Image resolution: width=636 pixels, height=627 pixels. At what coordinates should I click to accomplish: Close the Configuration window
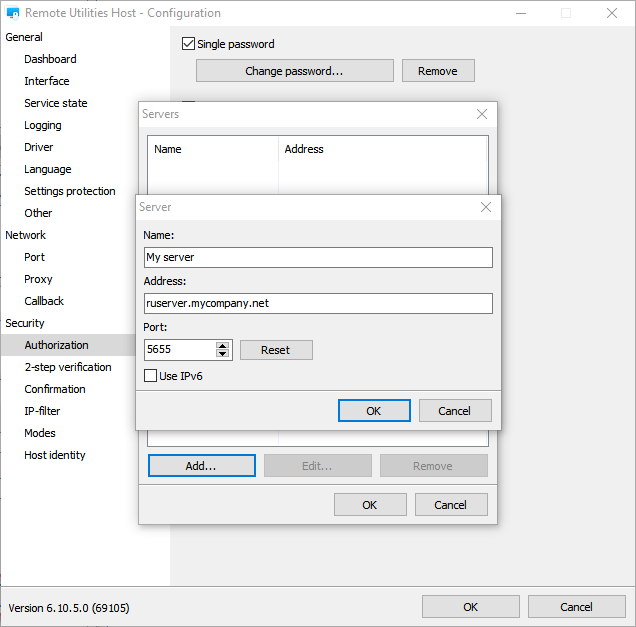(x=612, y=13)
